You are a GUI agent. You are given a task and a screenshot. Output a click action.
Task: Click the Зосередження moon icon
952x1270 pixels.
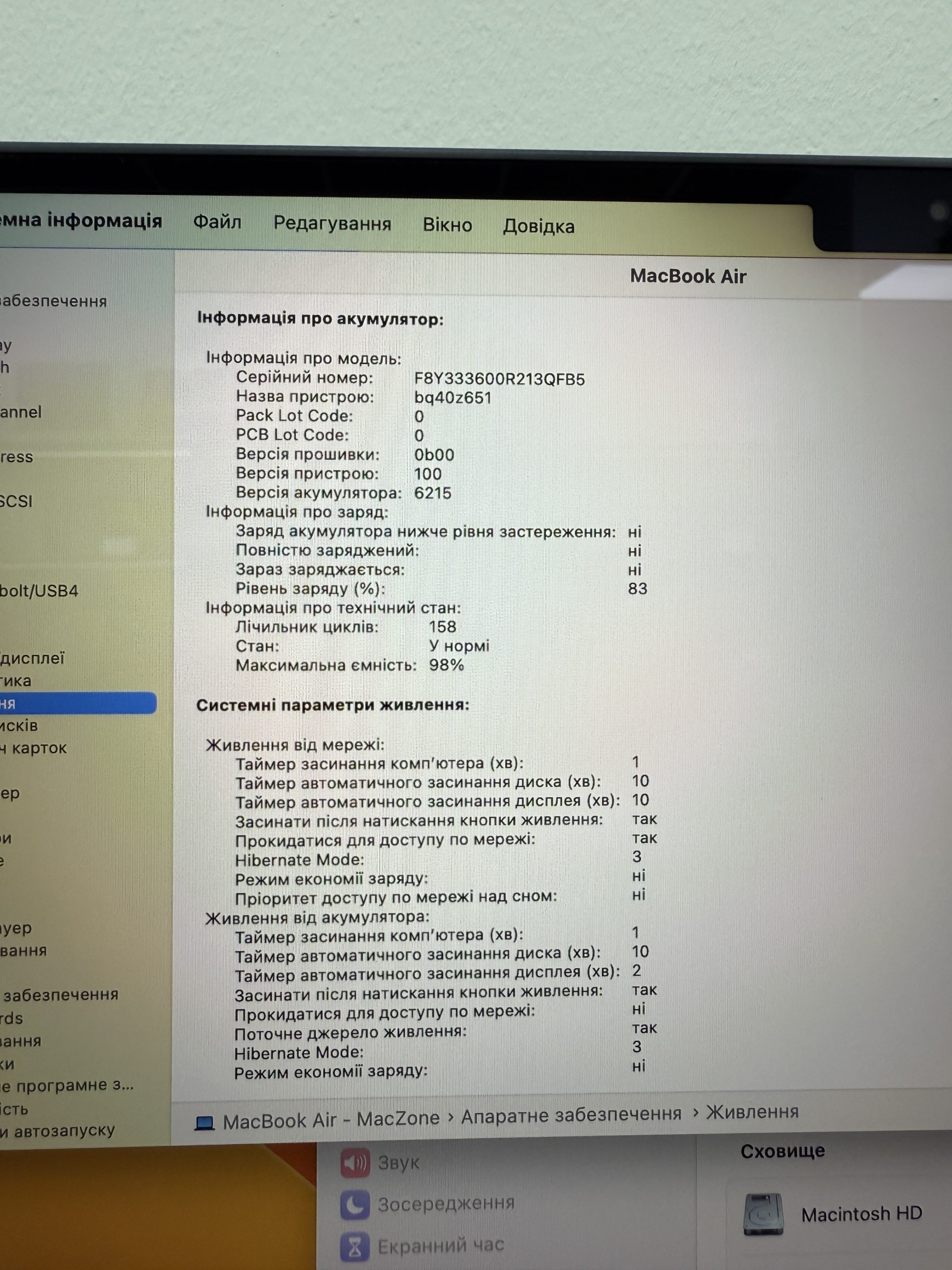point(356,1204)
